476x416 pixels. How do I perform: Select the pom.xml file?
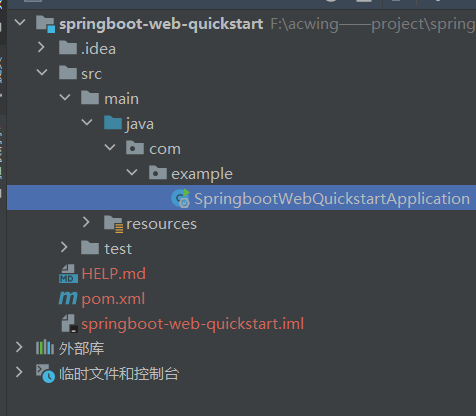(113, 299)
